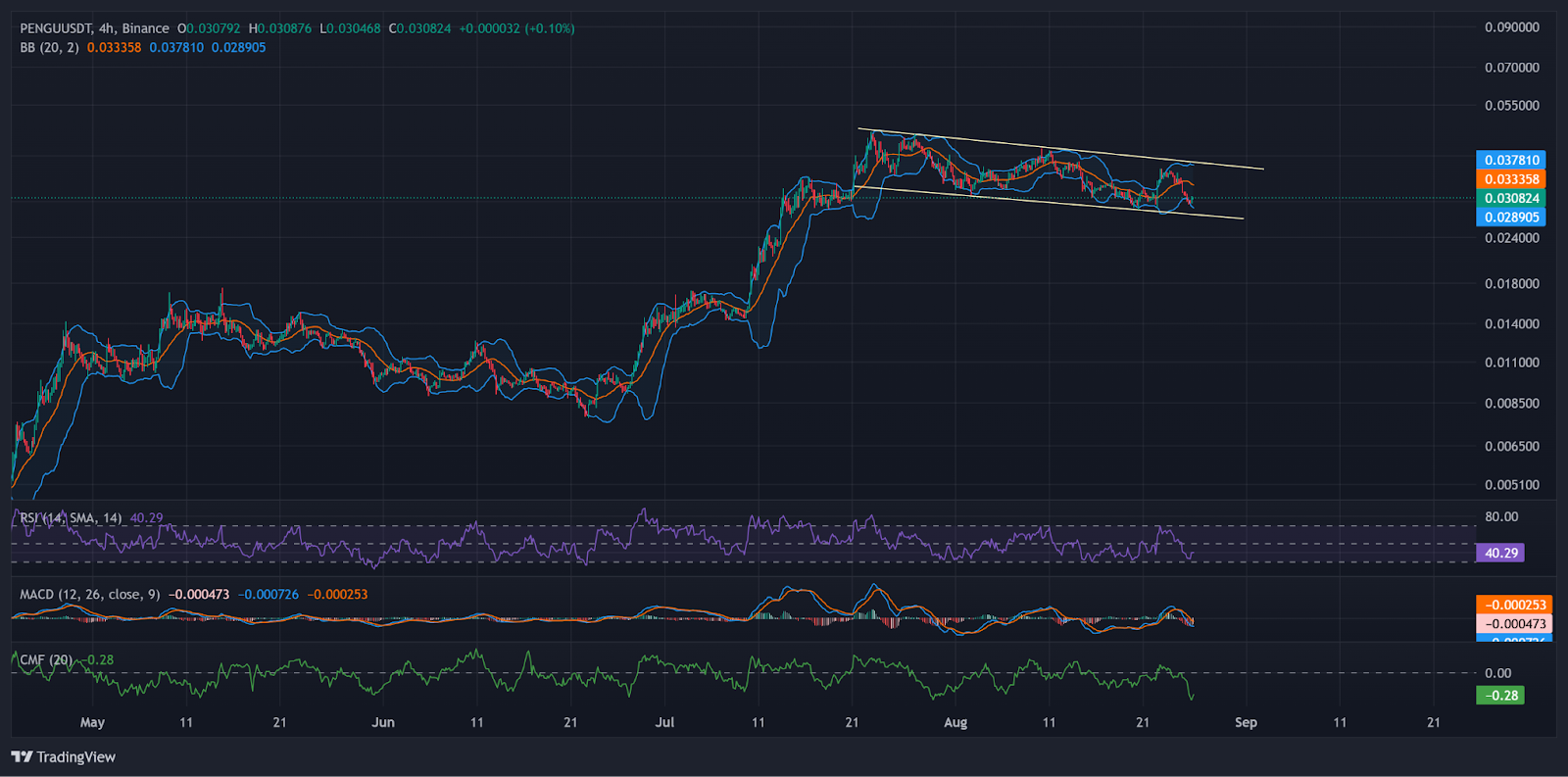Image resolution: width=1568 pixels, height=777 pixels.
Task: Click the Aug label on time axis
Action: [955, 722]
